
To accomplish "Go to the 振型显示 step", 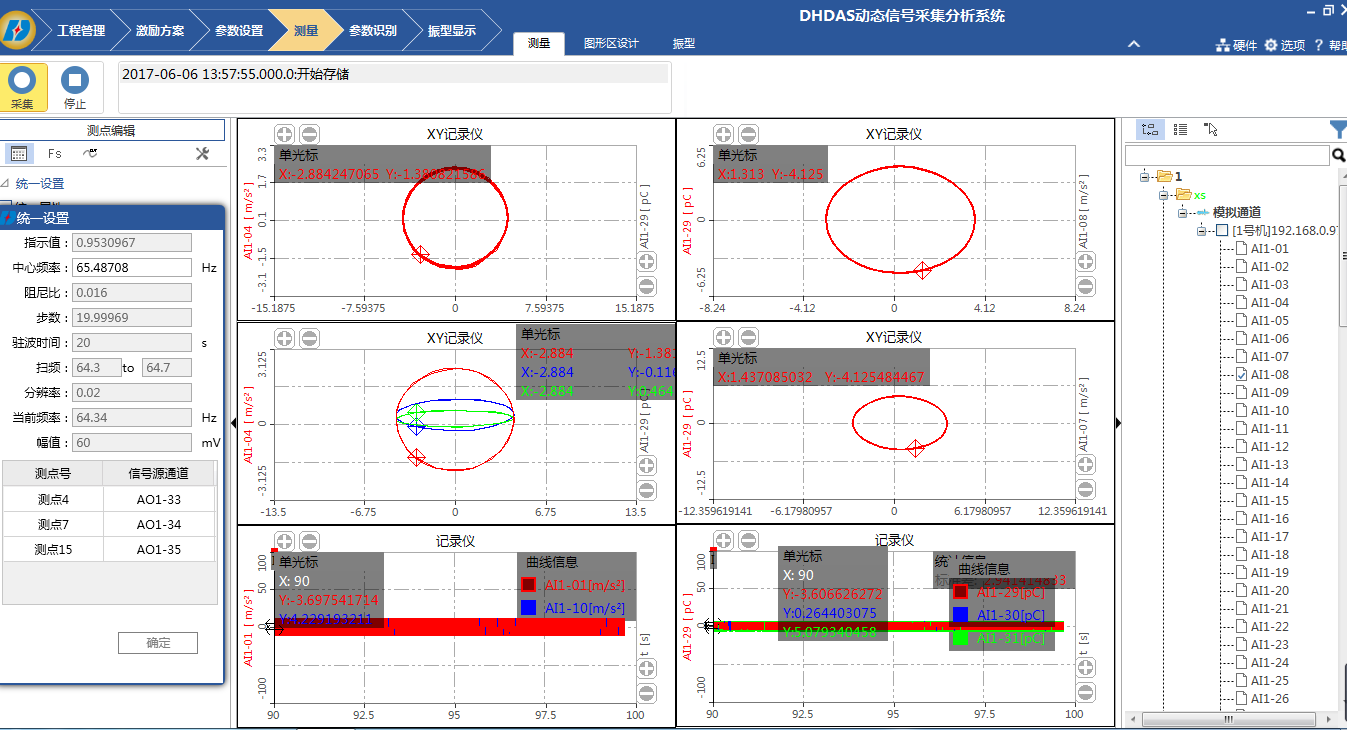I will tap(452, 30).
